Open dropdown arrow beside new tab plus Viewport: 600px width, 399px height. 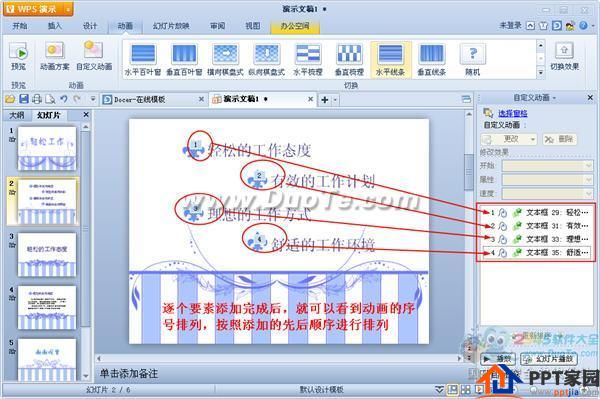(x=335, y=100)
